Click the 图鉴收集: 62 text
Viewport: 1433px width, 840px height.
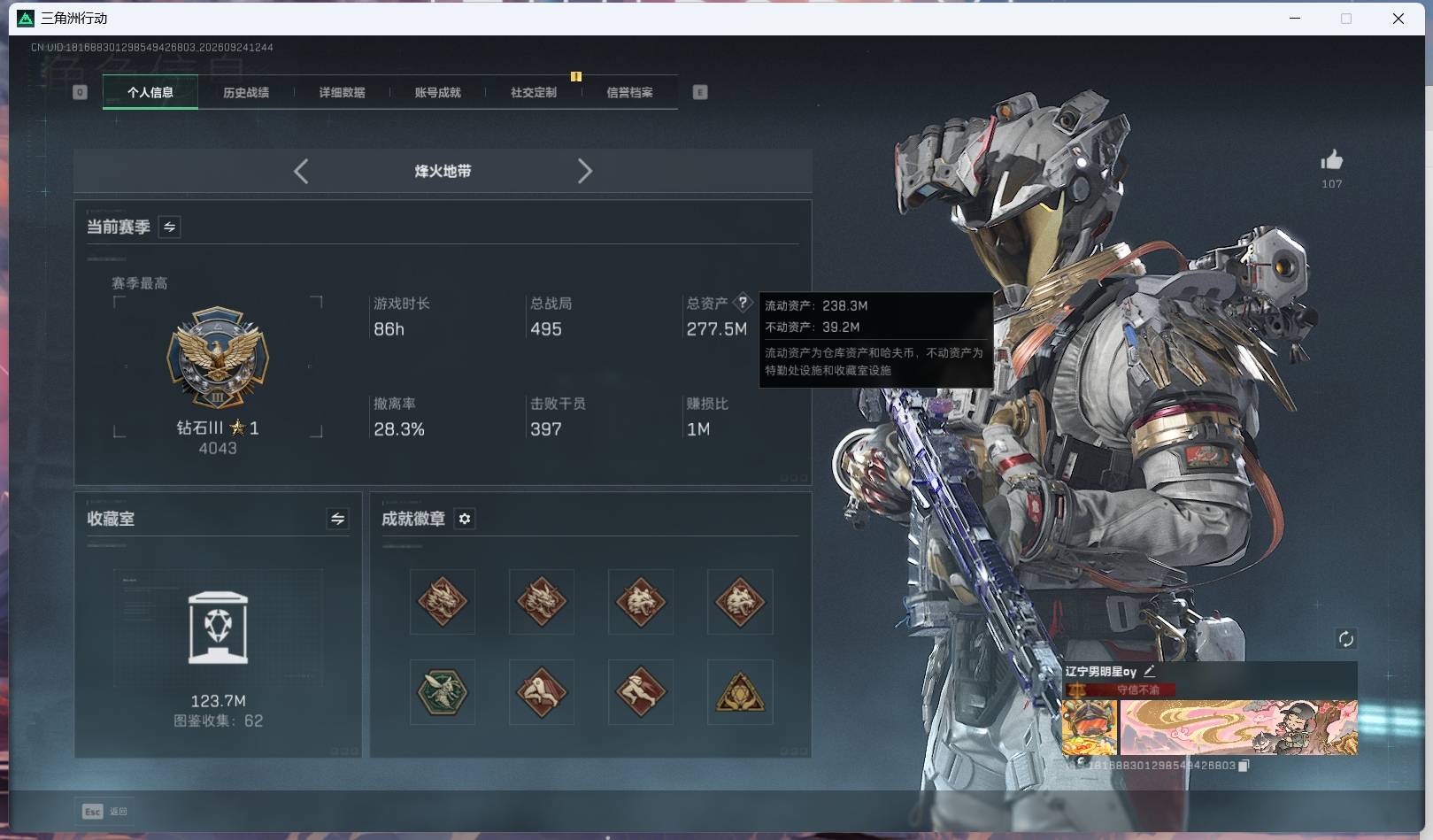point(219,721)
